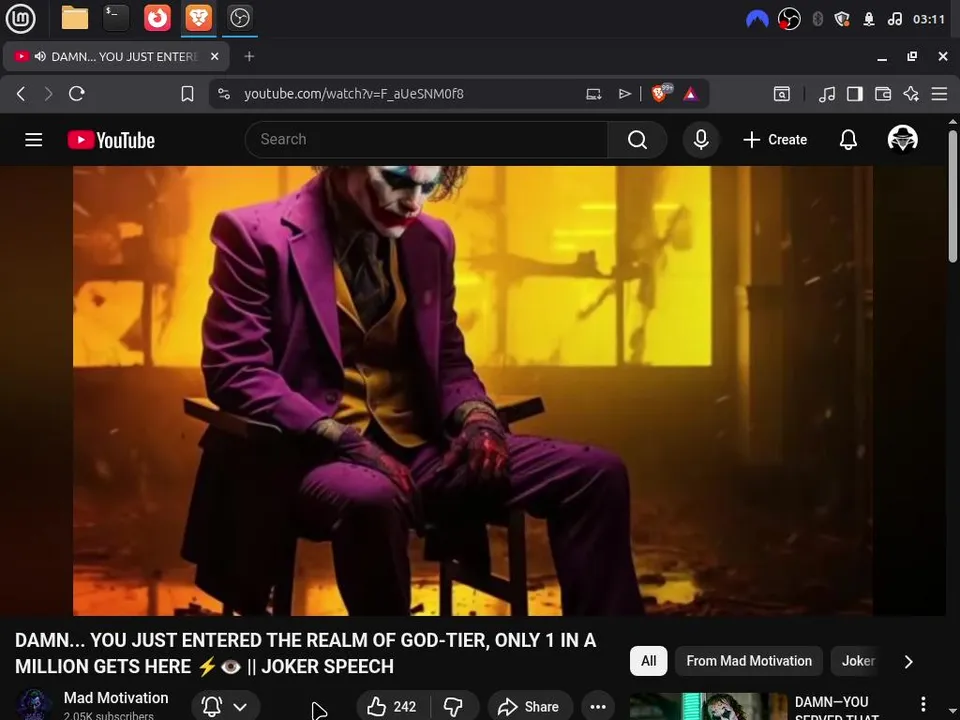The height and width of the screenshot is (720, 960).
Task: Open the notifications bell in the system tray
Action: pos(869,20)
